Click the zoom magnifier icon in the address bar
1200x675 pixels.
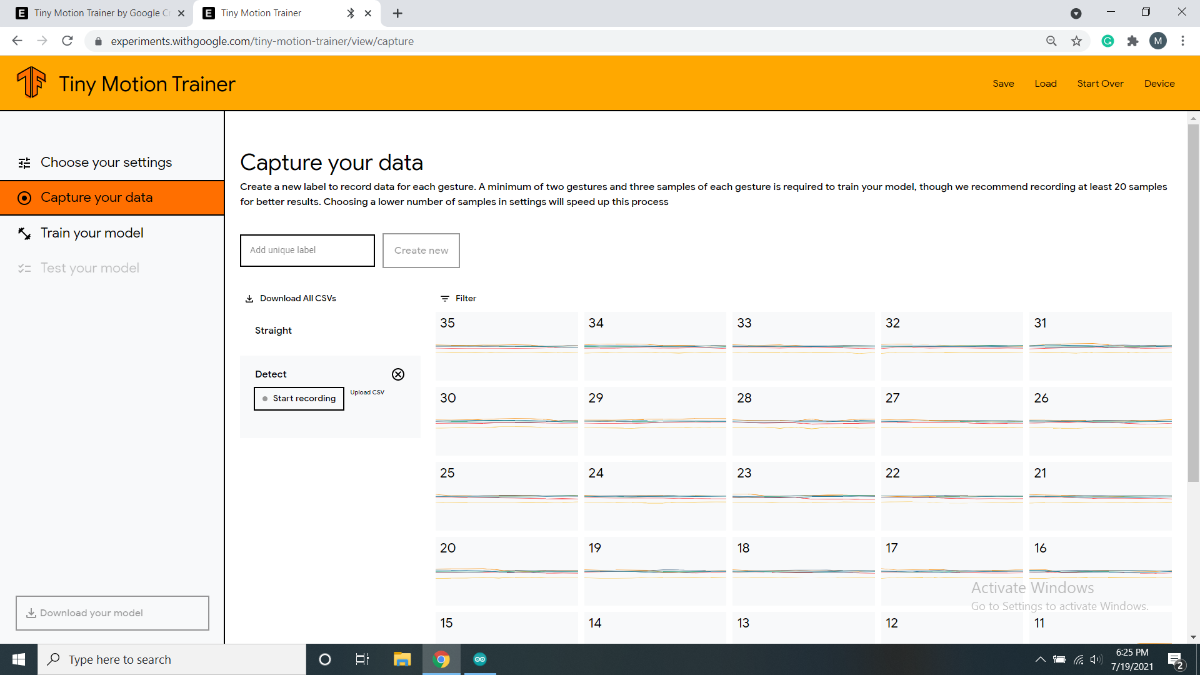(1051, 41)
